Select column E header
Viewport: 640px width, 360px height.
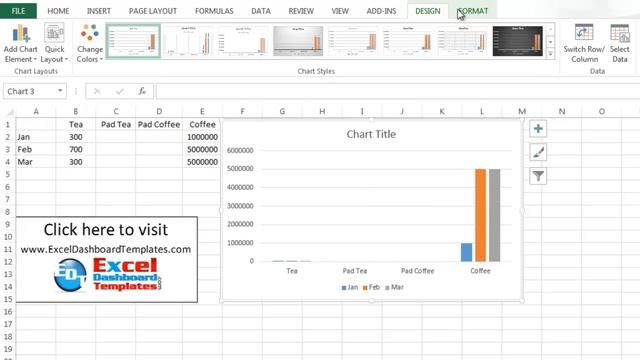pos(202,111)
